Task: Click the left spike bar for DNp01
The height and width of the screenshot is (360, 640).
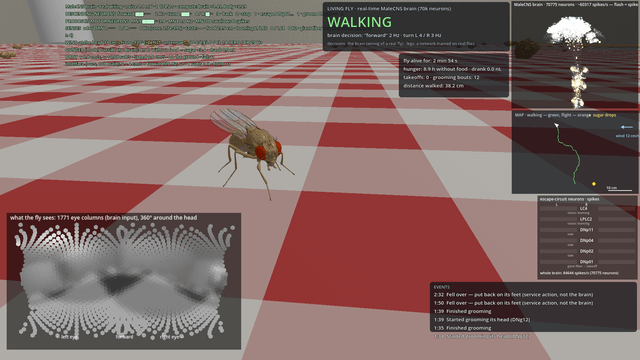Action: point(558,262)
